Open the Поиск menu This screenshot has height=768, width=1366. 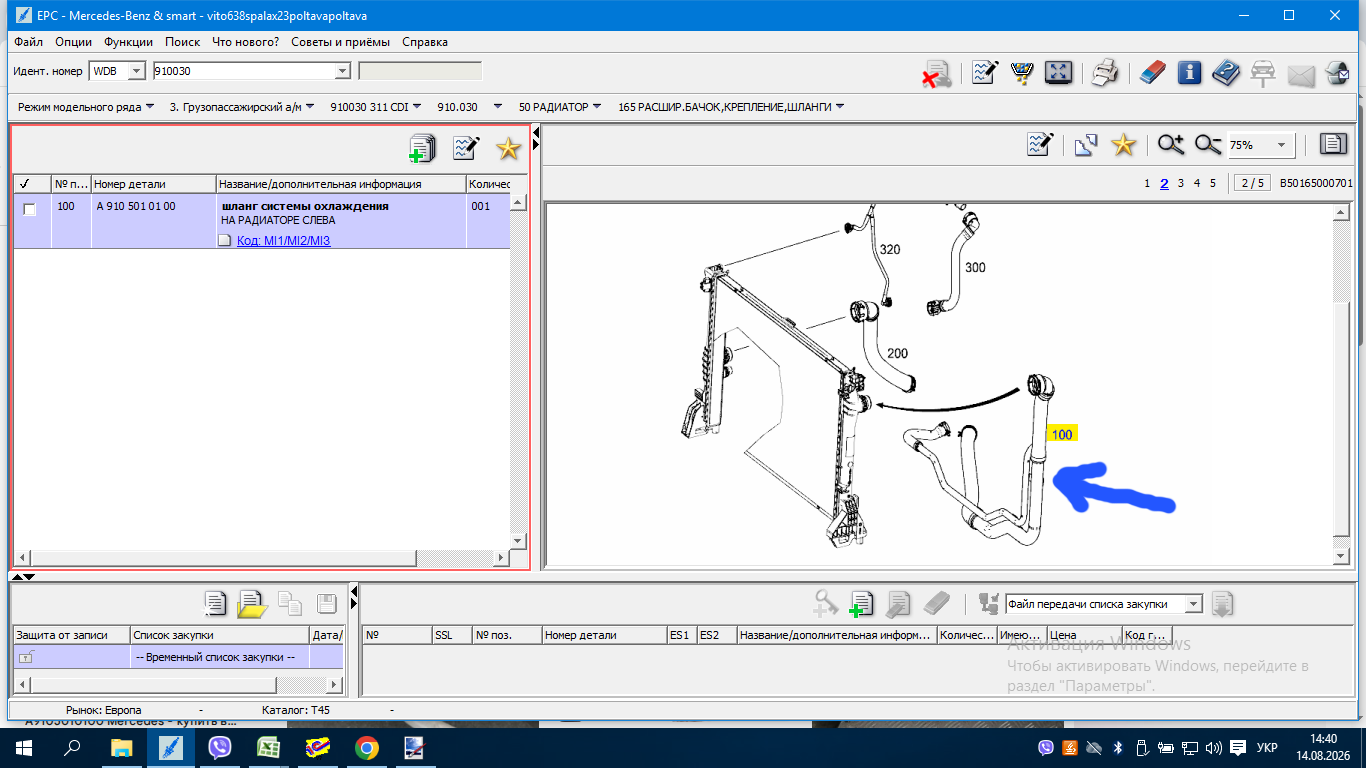(183, 42)
